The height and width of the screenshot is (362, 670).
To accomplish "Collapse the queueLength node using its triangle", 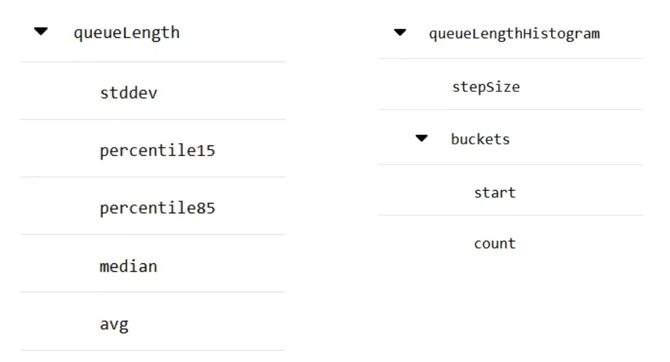I will point(41,31).
